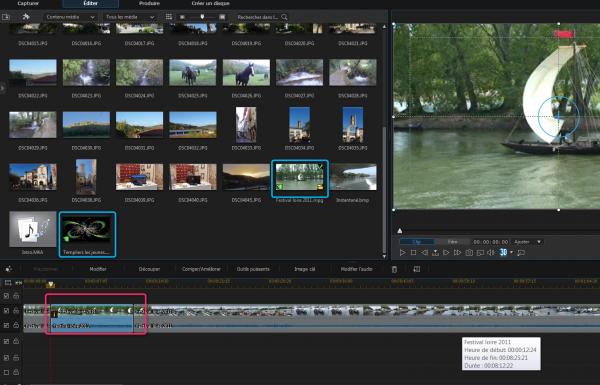Switch to the Éditer tab
The height and width of the screenshot is (385, 600).
(90, 3)
